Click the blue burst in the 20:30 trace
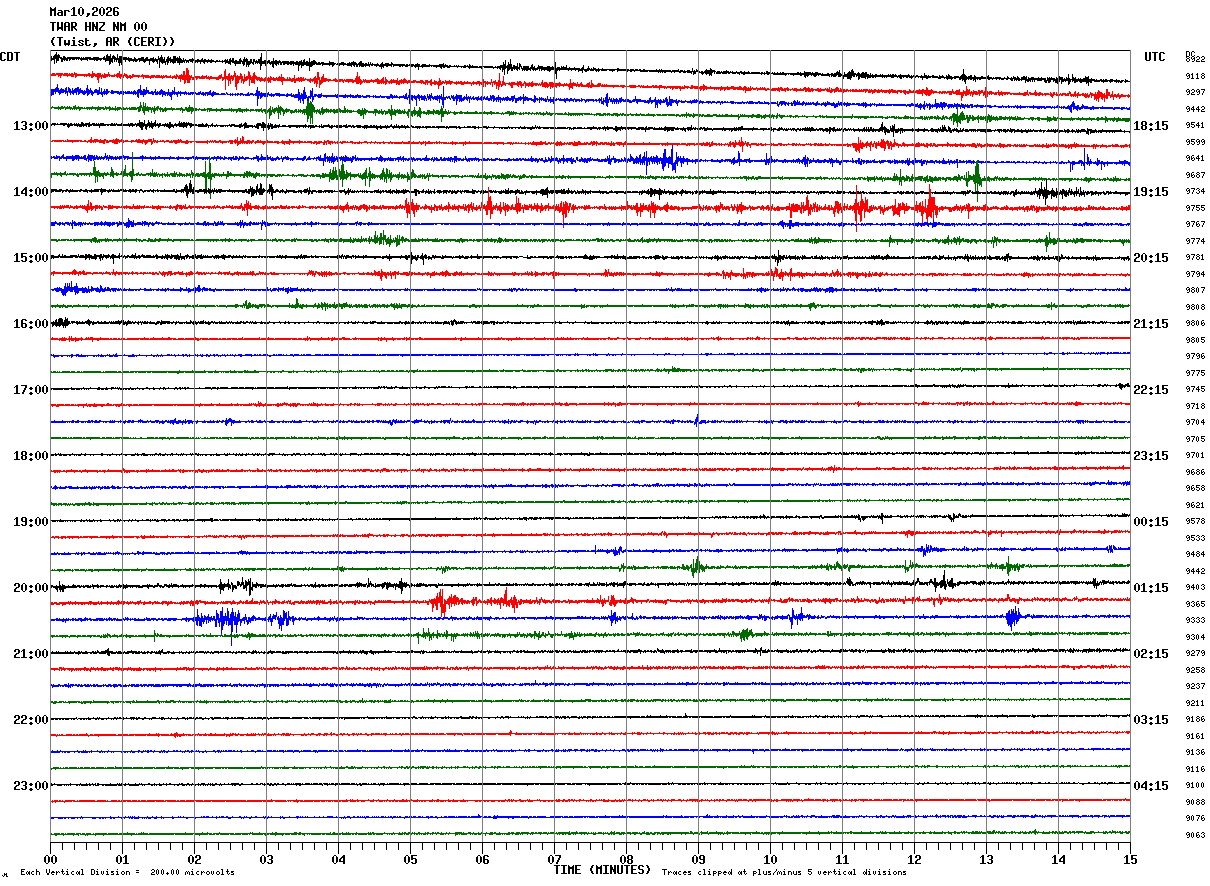Screen dimensions: 1210x886 (228, 620)
